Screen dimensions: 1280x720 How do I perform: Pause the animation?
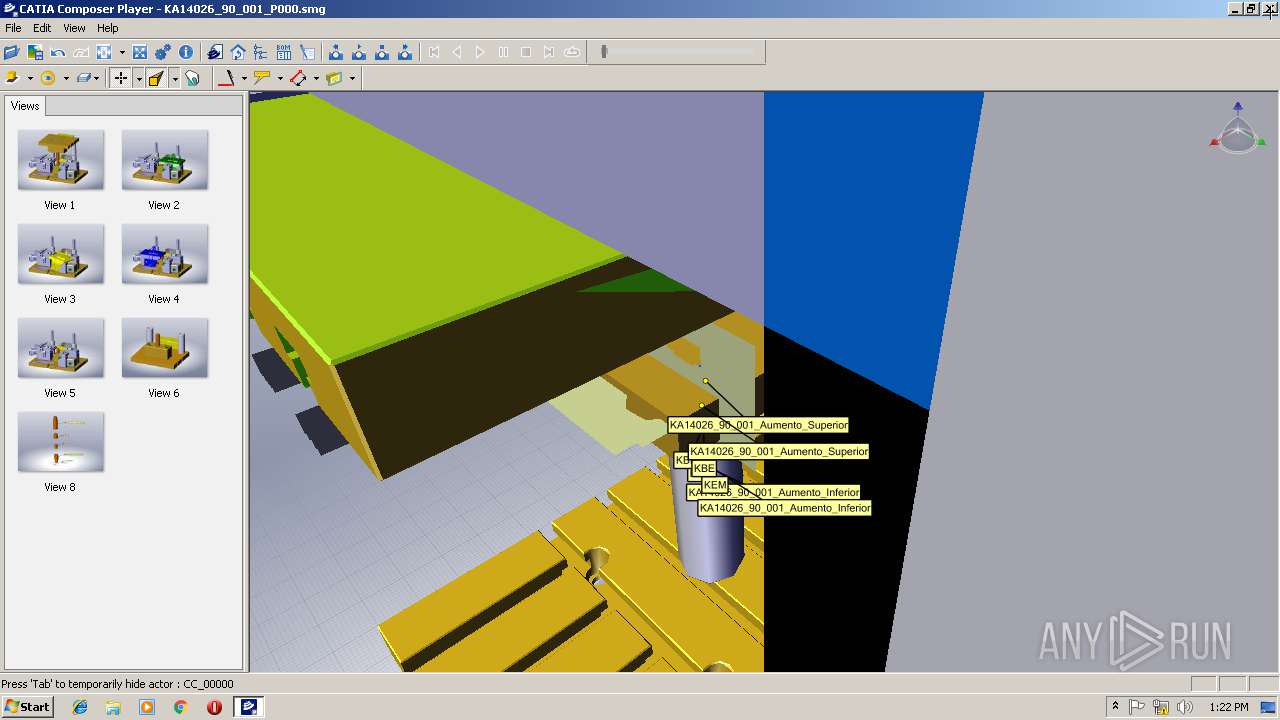(503, 52)
